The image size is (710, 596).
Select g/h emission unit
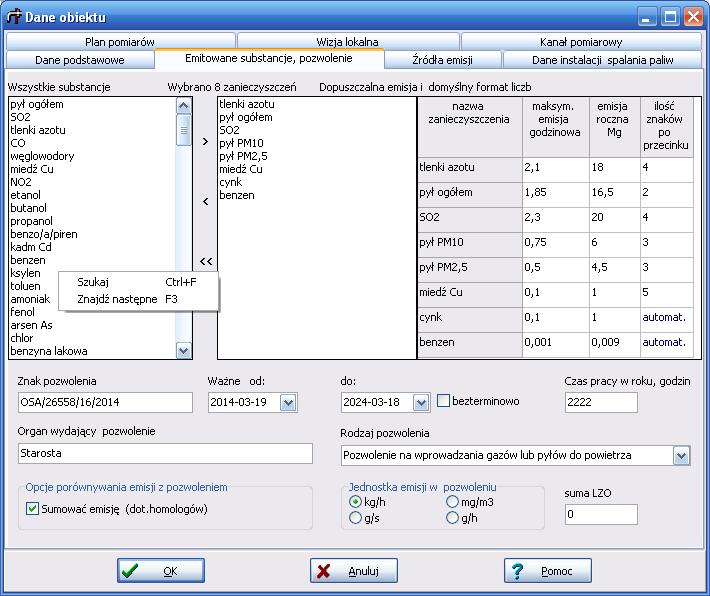pyautogui.click(x=452, y=518)
